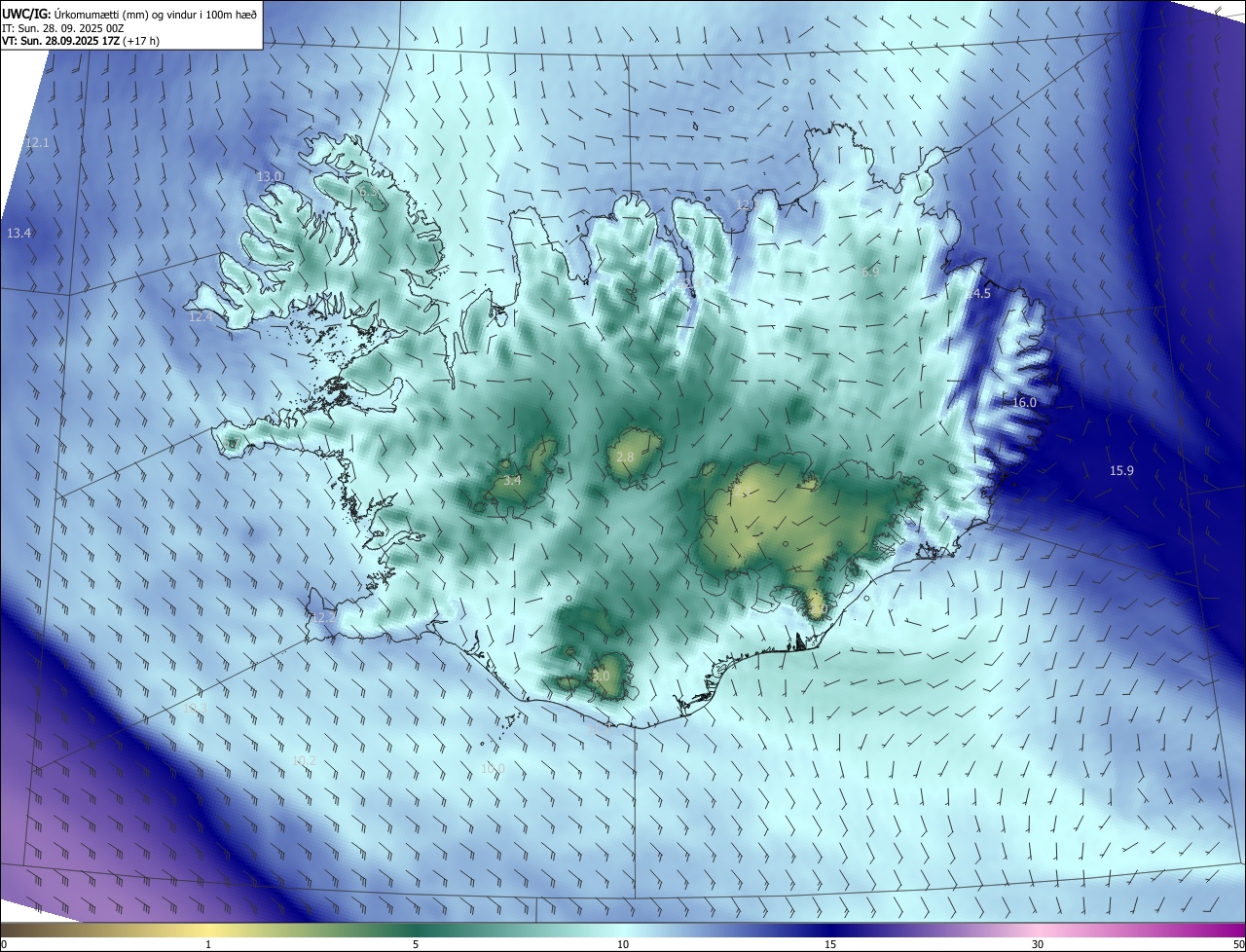Click the 10.2 value label over the sea
This screenshot has height=952, width=1246.
(304, 760)
